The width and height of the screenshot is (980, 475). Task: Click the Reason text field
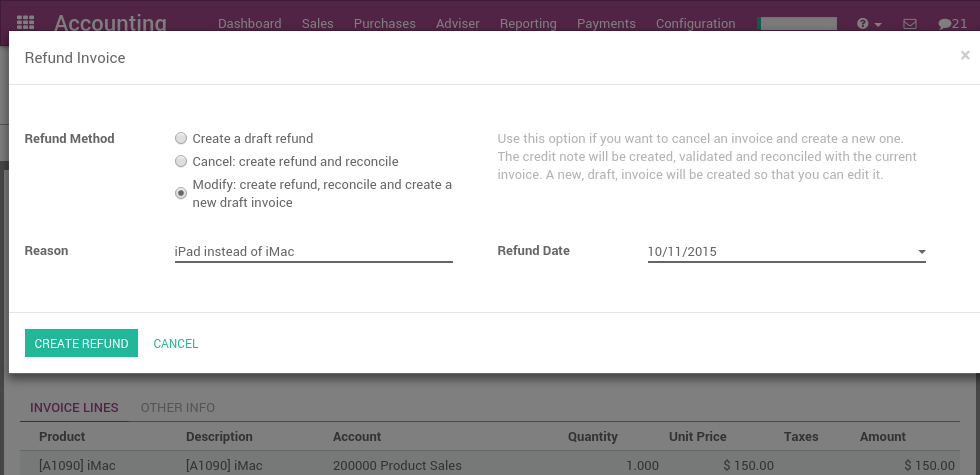[x=313, y=251]
